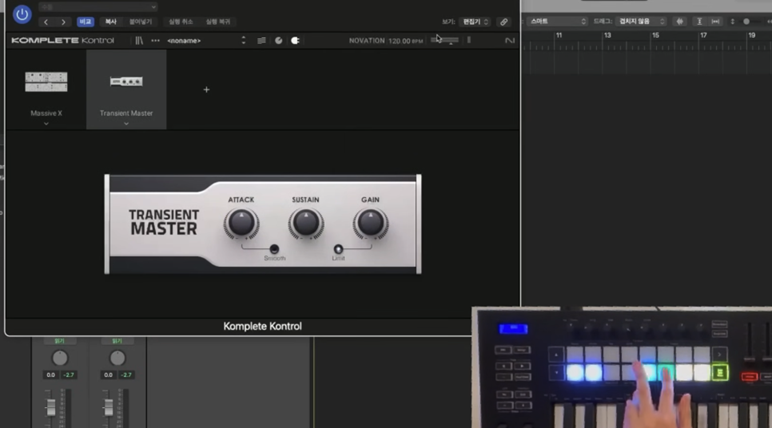Select the Massive X plugin thumbnail
772x428 pixels.
[x=46, y=81]
